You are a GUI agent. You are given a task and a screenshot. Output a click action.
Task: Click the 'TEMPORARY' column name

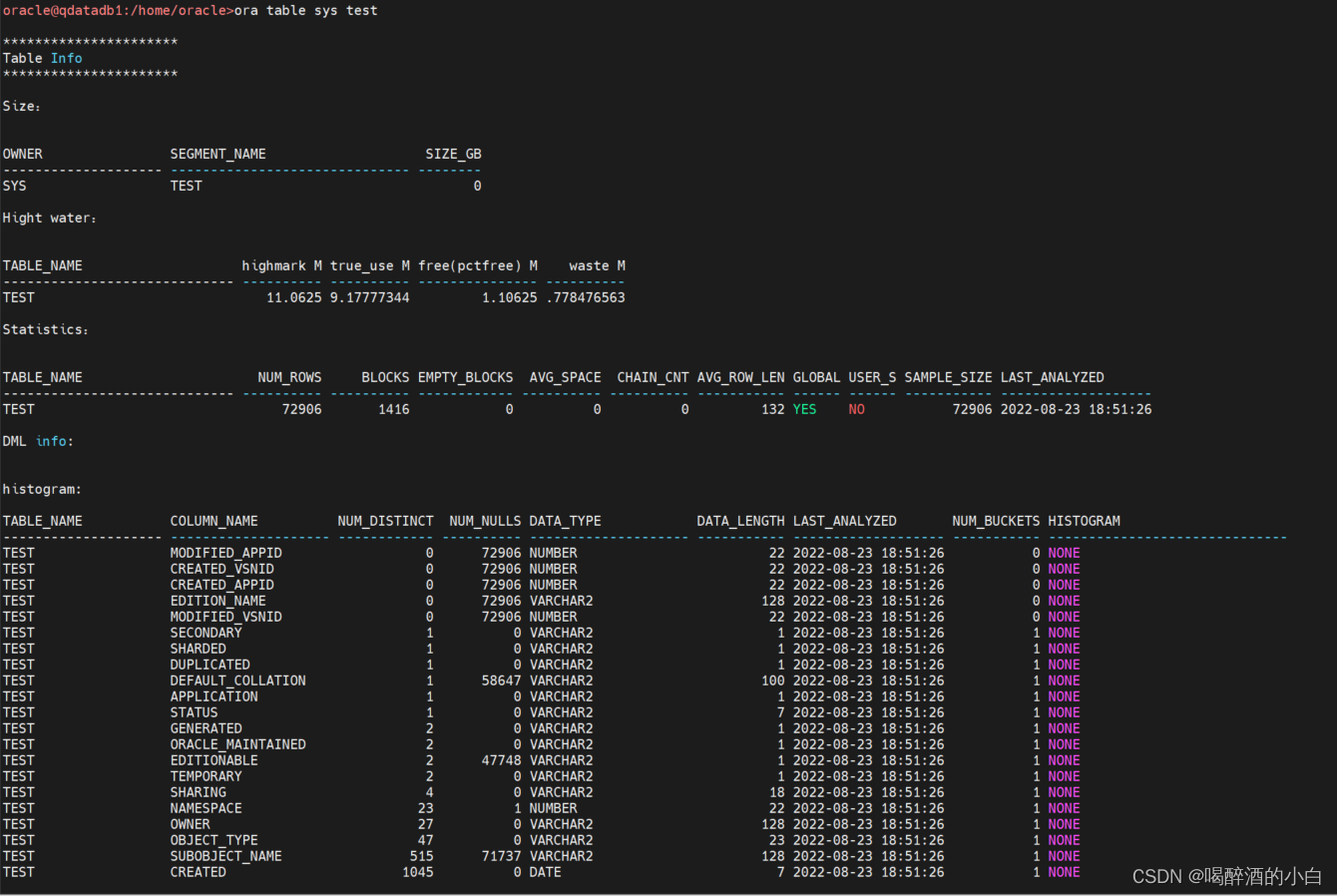pos(206,776)
